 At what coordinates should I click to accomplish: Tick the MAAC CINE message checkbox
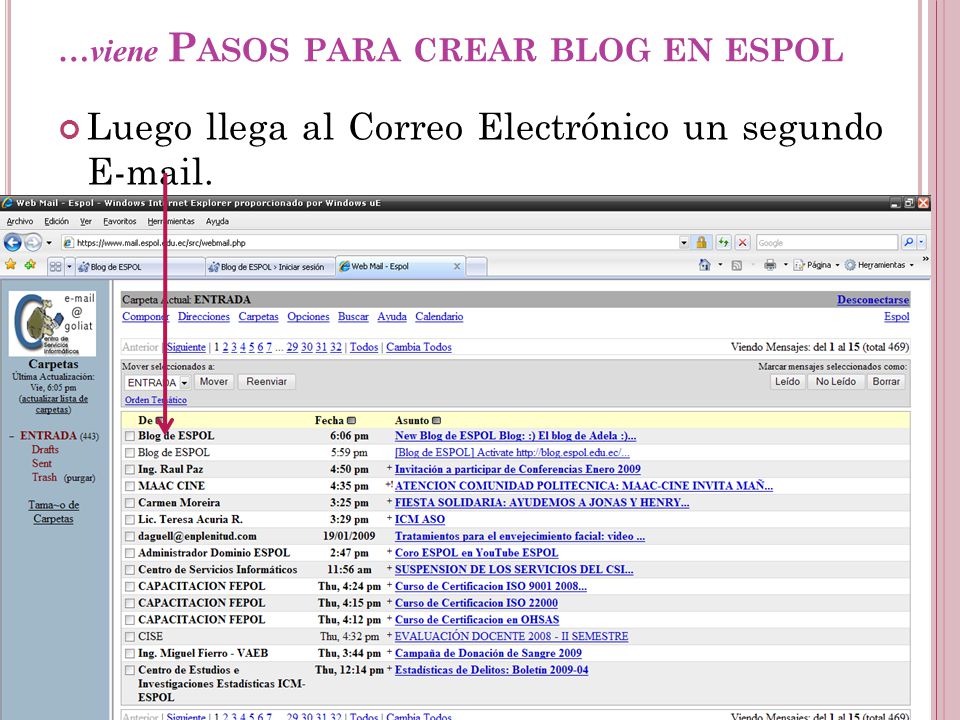(x=130, y=486)
